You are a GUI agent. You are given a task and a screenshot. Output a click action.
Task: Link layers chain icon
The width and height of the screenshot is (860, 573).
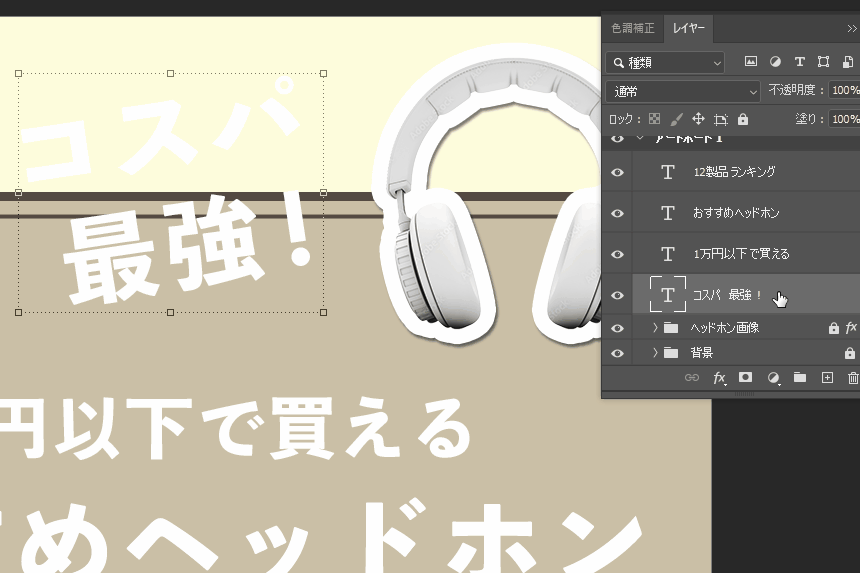coord(692,378)
